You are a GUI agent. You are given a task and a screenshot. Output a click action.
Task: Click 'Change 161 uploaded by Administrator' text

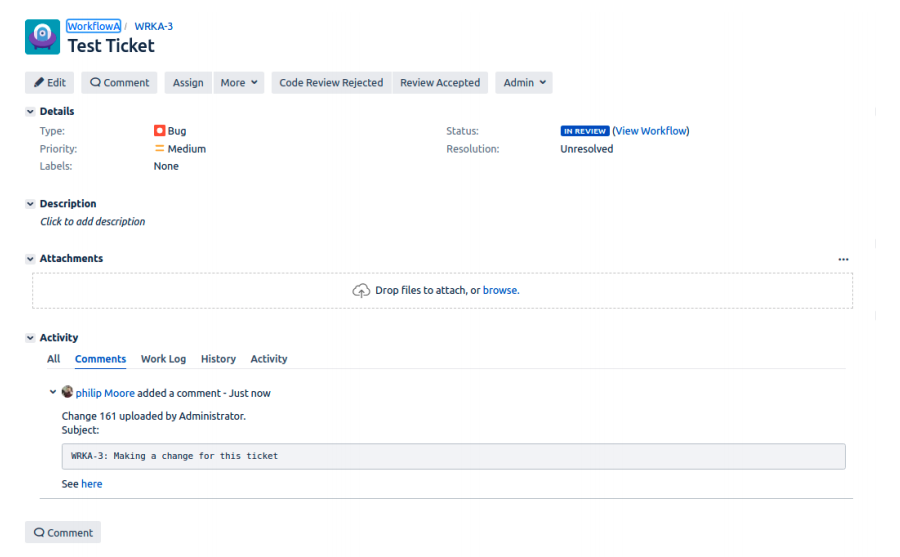[154, 416]
